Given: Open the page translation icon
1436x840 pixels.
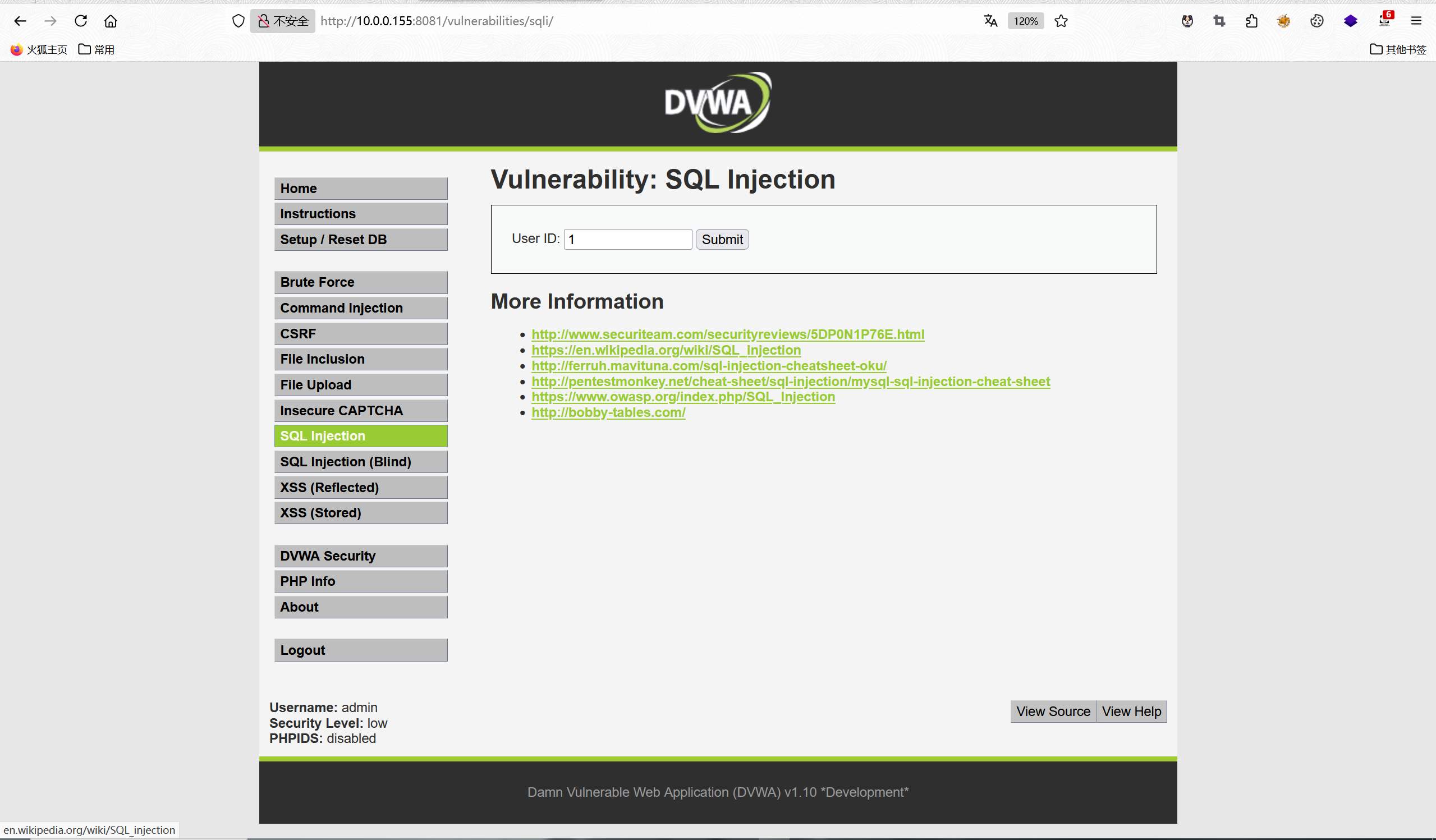Looking at the screenshot, I should tap(990, 21).
